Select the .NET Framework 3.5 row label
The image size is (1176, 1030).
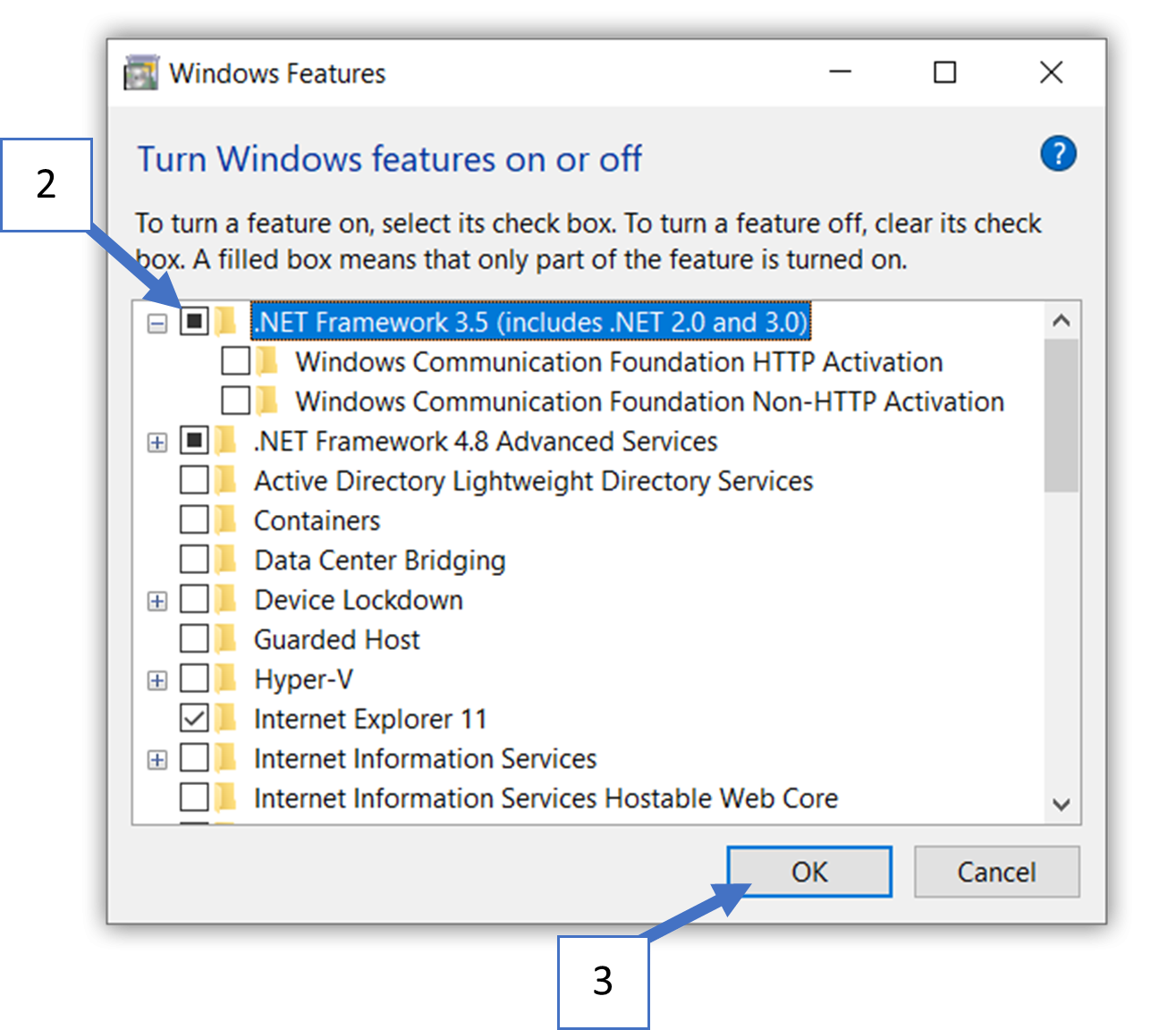531,321
